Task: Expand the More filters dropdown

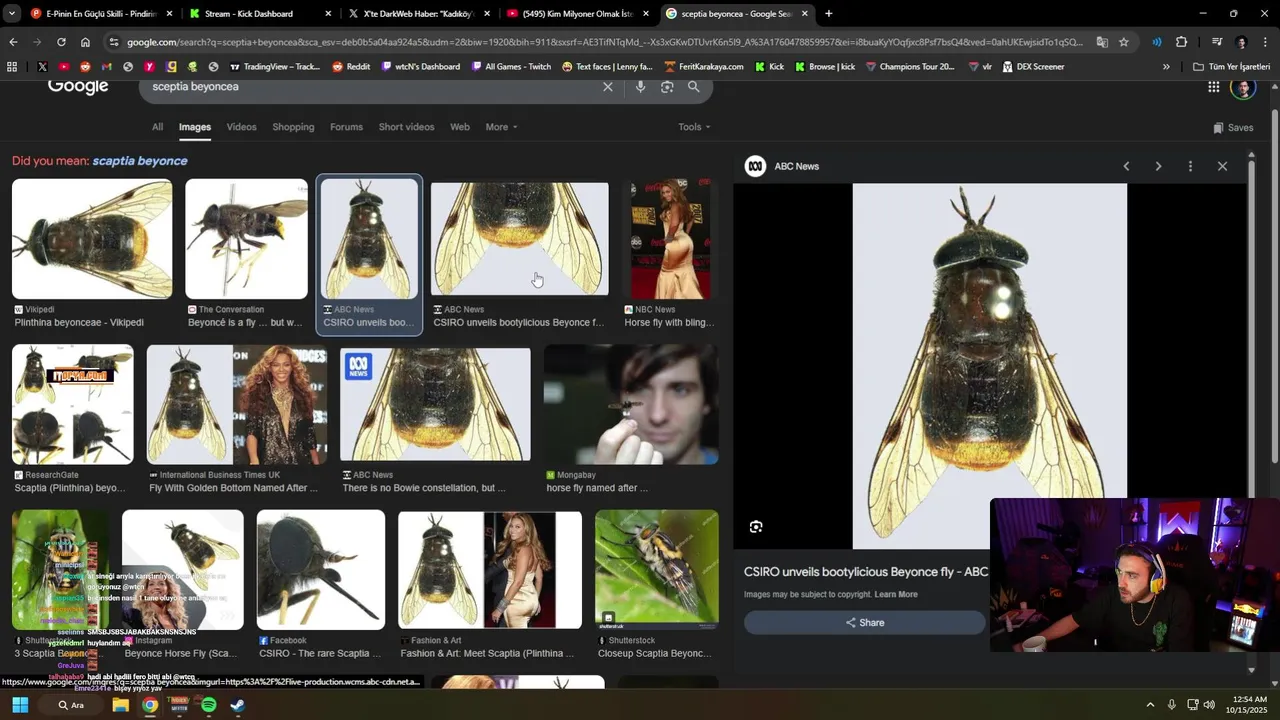Action: (501, 127)
